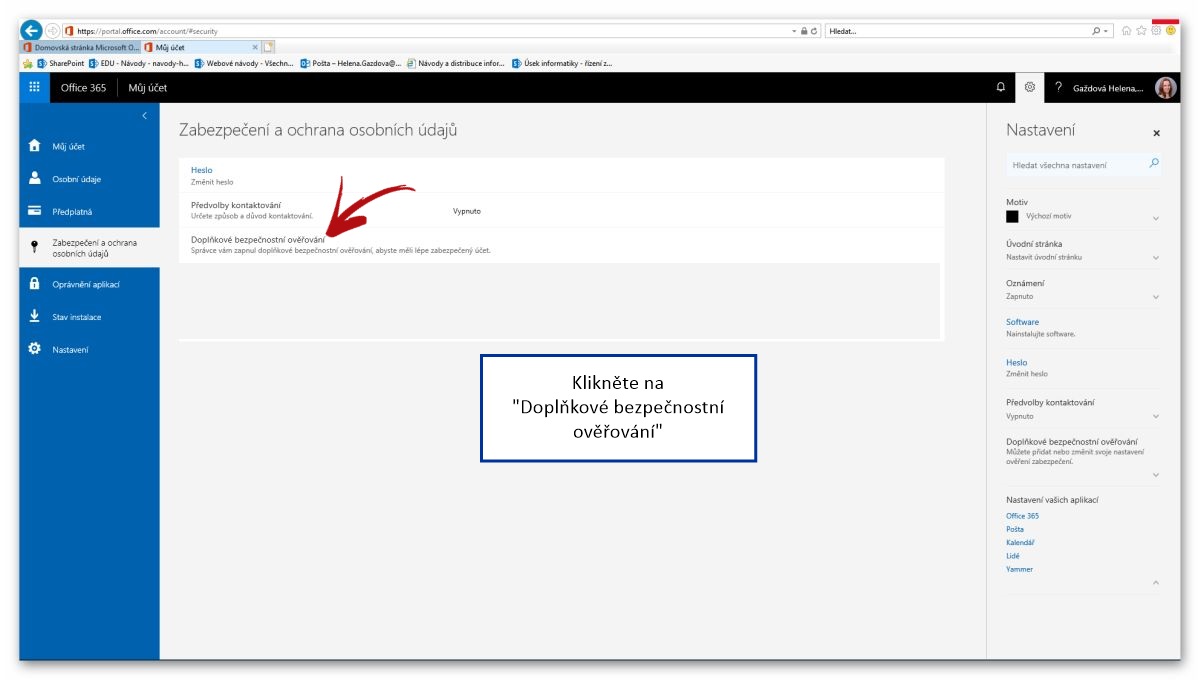Collapse the left navigation with chevron
This screenshot has width=1200, height=680.
click(144, 116)
